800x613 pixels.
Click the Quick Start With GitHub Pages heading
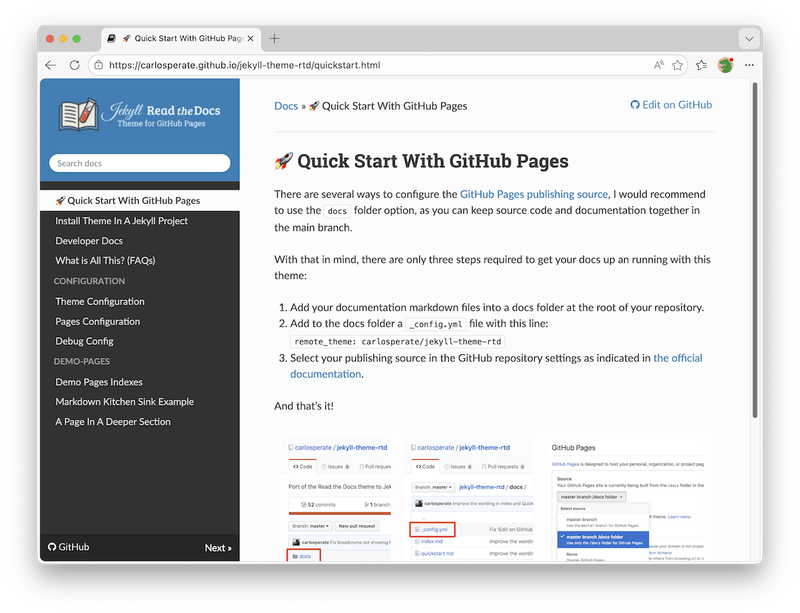tap(421, 161)
